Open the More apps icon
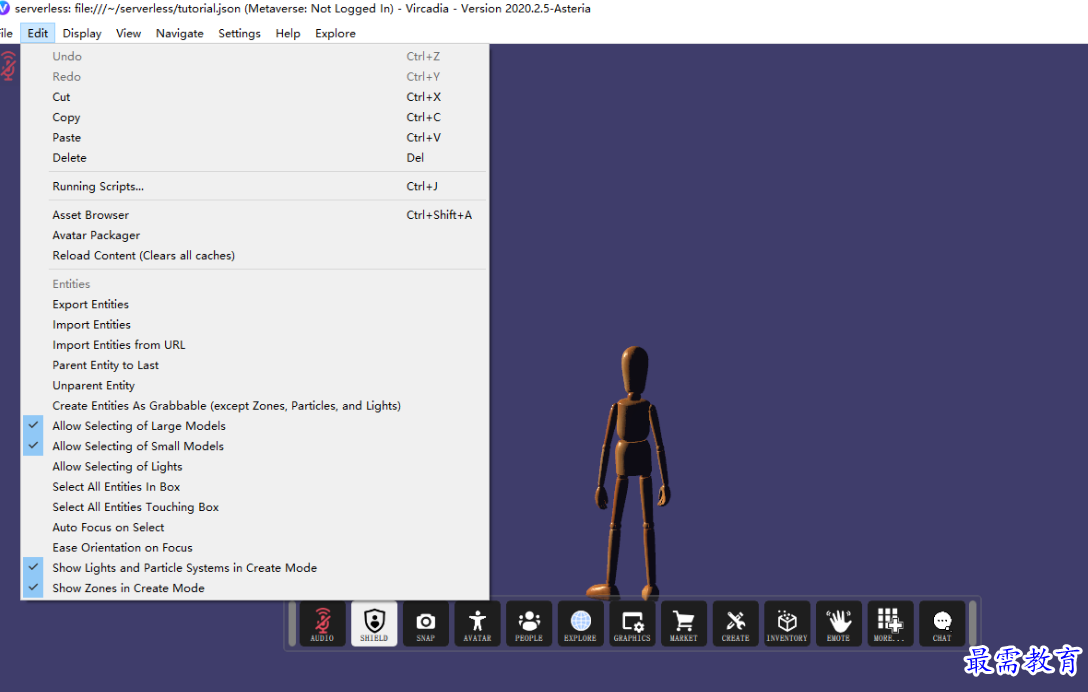The image size is (1088, 692). [x=890, y=623]
